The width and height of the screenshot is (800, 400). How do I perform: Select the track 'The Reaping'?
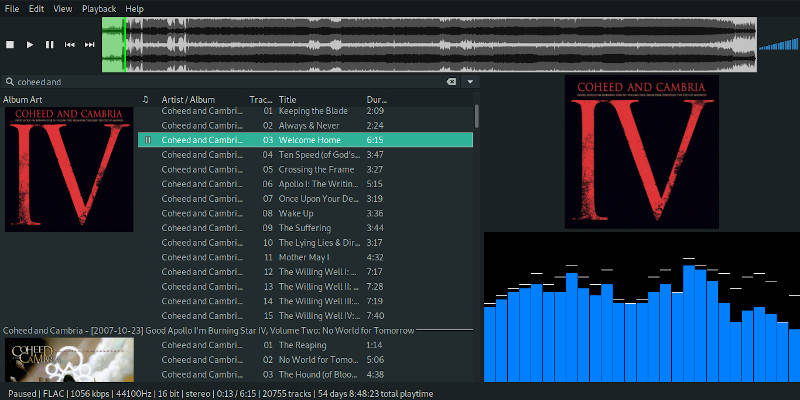pos(305,345)
